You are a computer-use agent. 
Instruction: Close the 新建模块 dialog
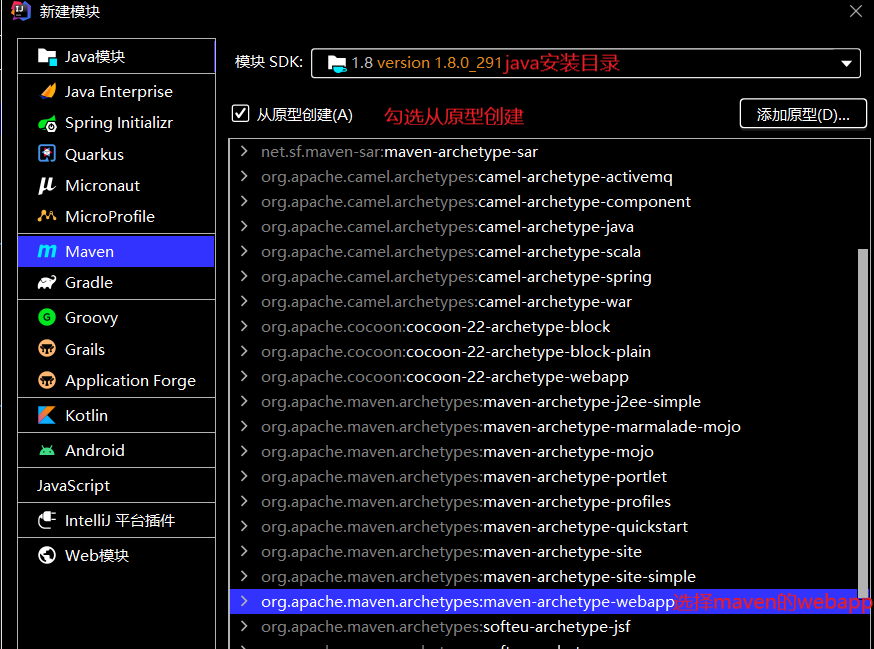(856, 11)
